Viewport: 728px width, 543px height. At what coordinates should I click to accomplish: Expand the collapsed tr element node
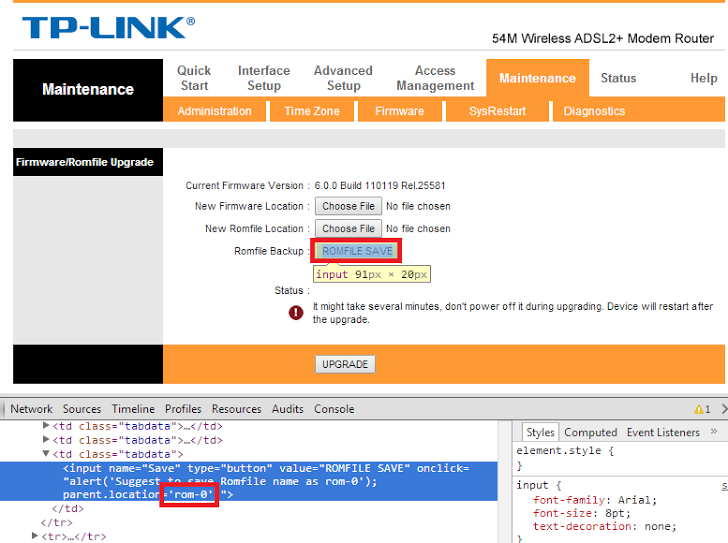tap(35, 536)
